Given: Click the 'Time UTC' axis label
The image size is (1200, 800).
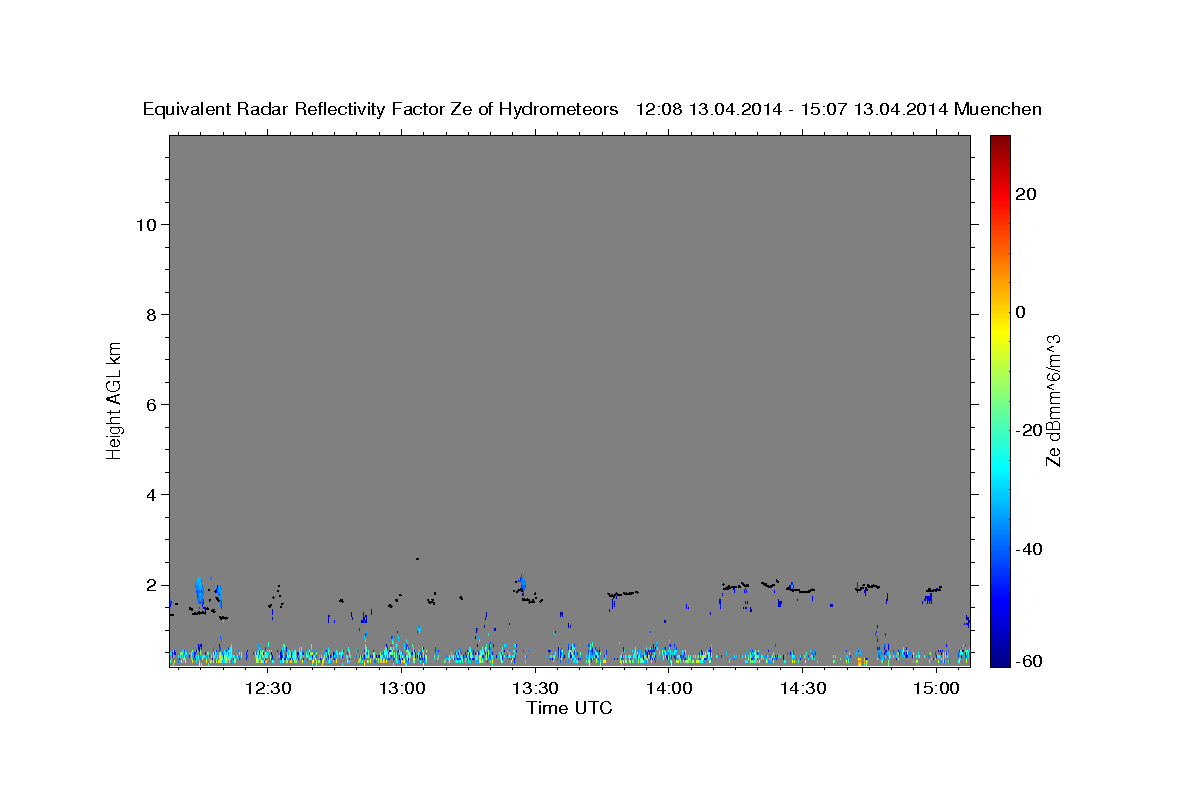Looking at the screenshot, I should click(569, 708).
